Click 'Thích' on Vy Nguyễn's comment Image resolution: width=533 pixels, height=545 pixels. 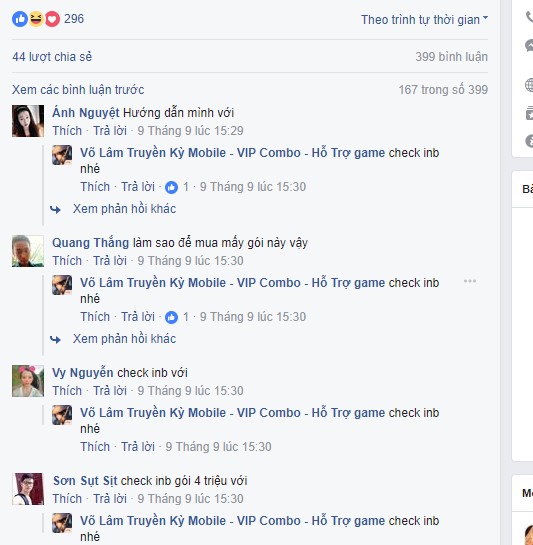pos(67,391)
